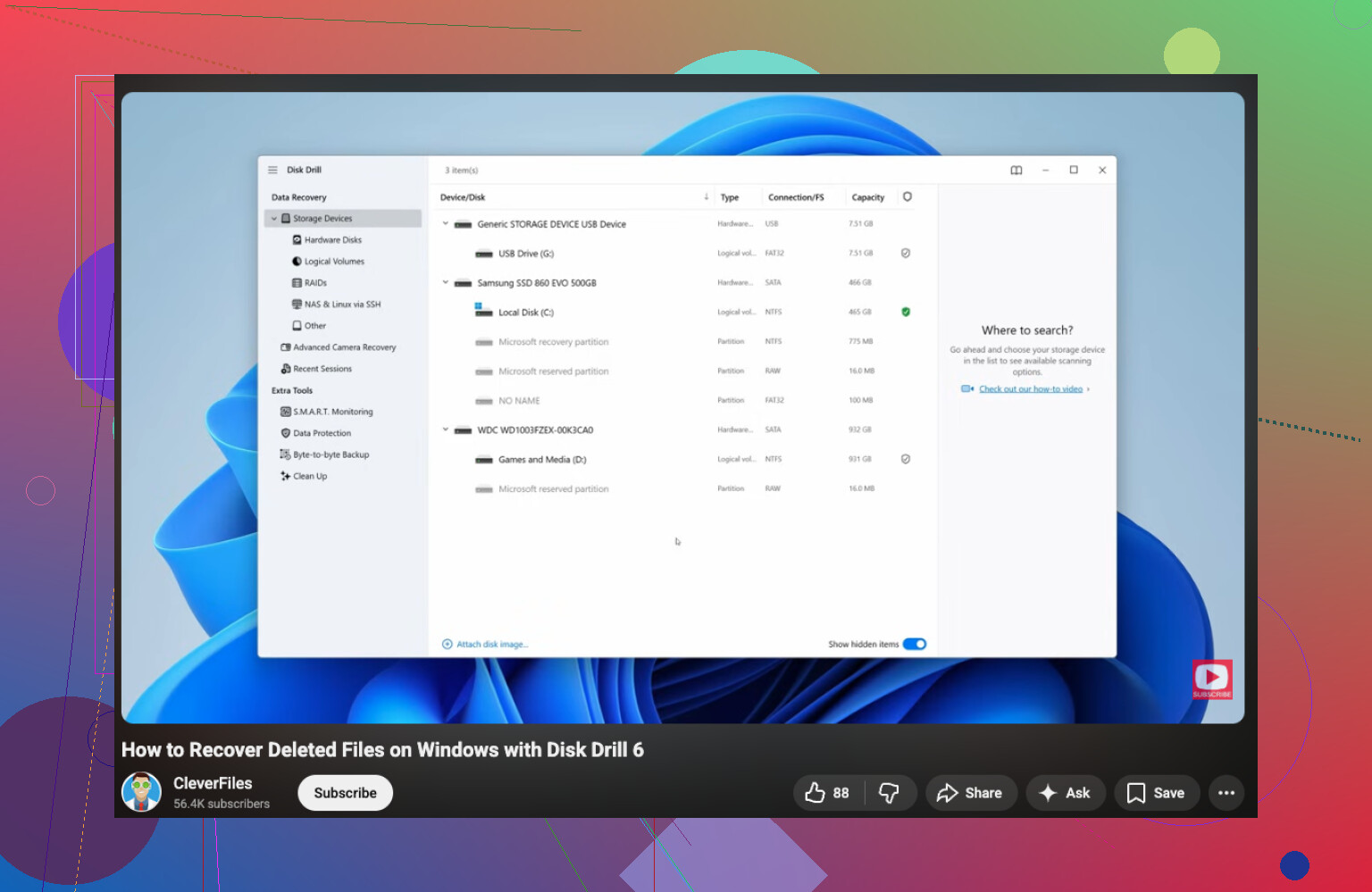Sort by the Connection/FS column header

point(796,198)
